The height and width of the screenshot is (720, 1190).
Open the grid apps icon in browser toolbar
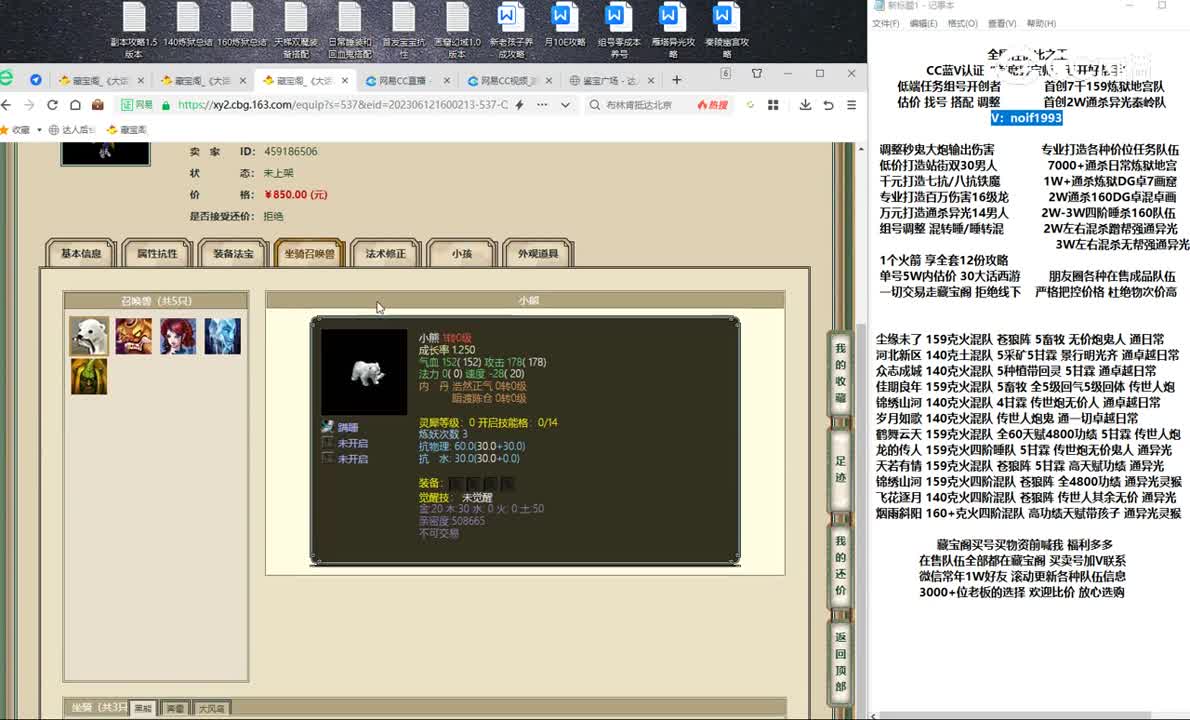(x=773, y=105)
